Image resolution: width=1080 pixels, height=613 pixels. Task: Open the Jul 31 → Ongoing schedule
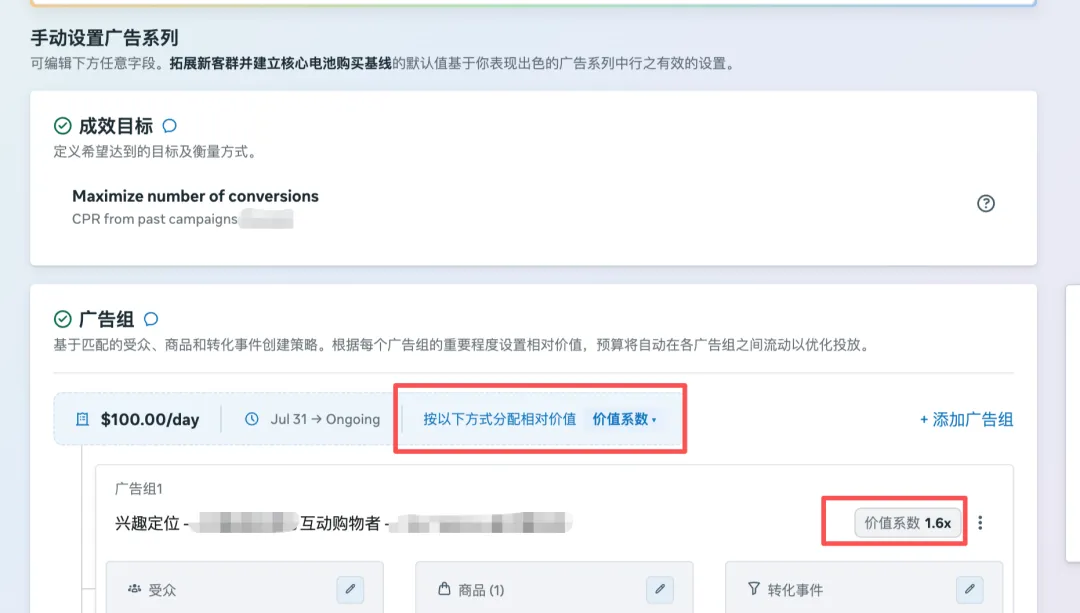tap(325, 419)
